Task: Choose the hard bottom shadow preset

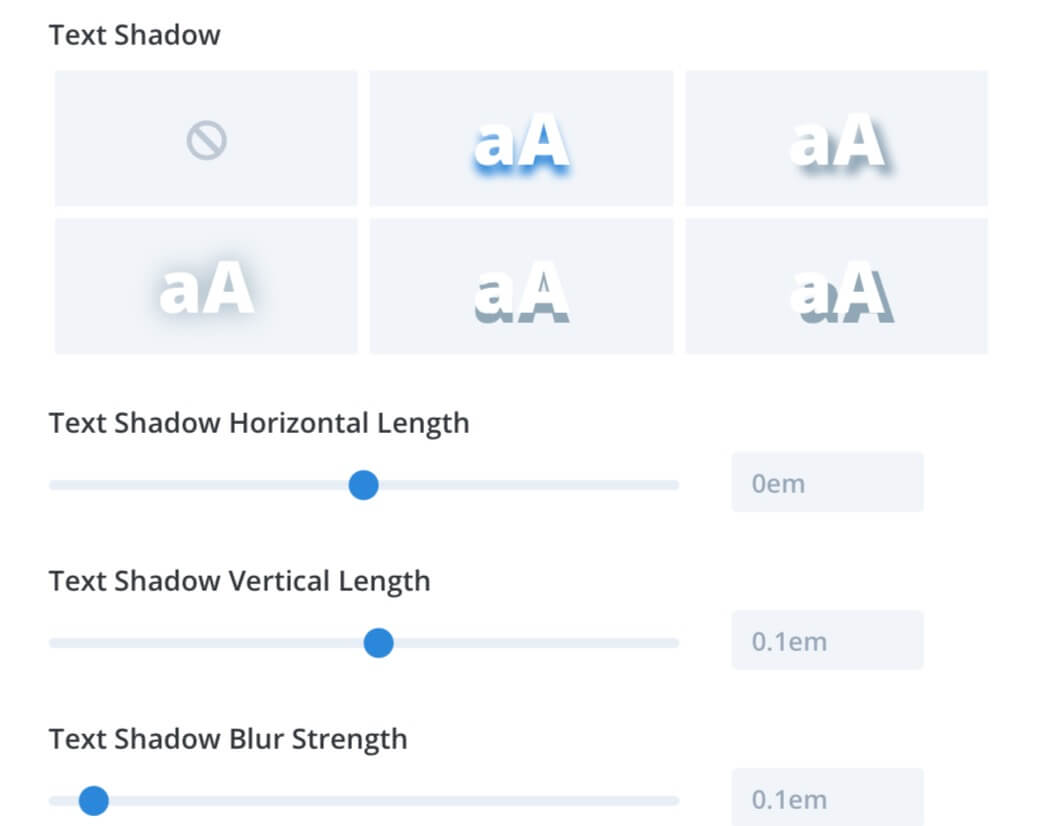Action: [x=521, y=286]
